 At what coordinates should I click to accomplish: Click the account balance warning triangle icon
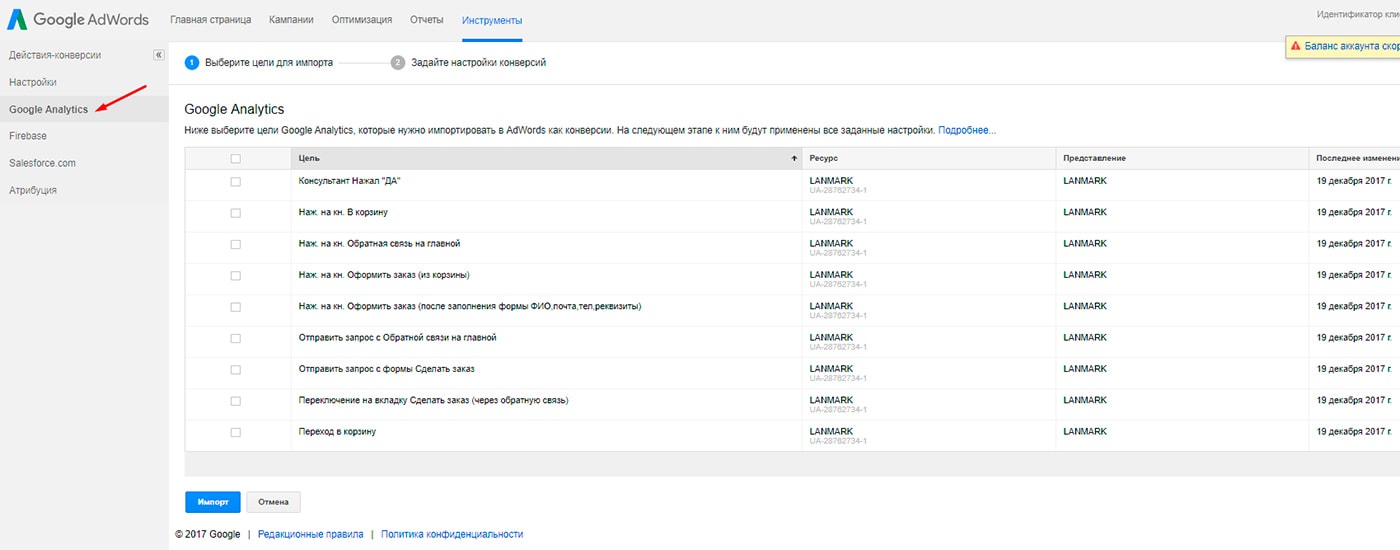(1295, 46)
